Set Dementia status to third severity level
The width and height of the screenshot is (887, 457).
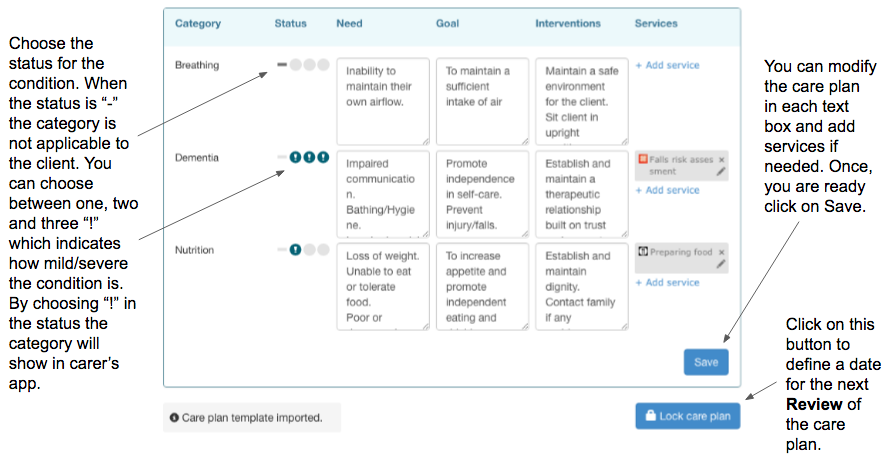click(323, 157)
